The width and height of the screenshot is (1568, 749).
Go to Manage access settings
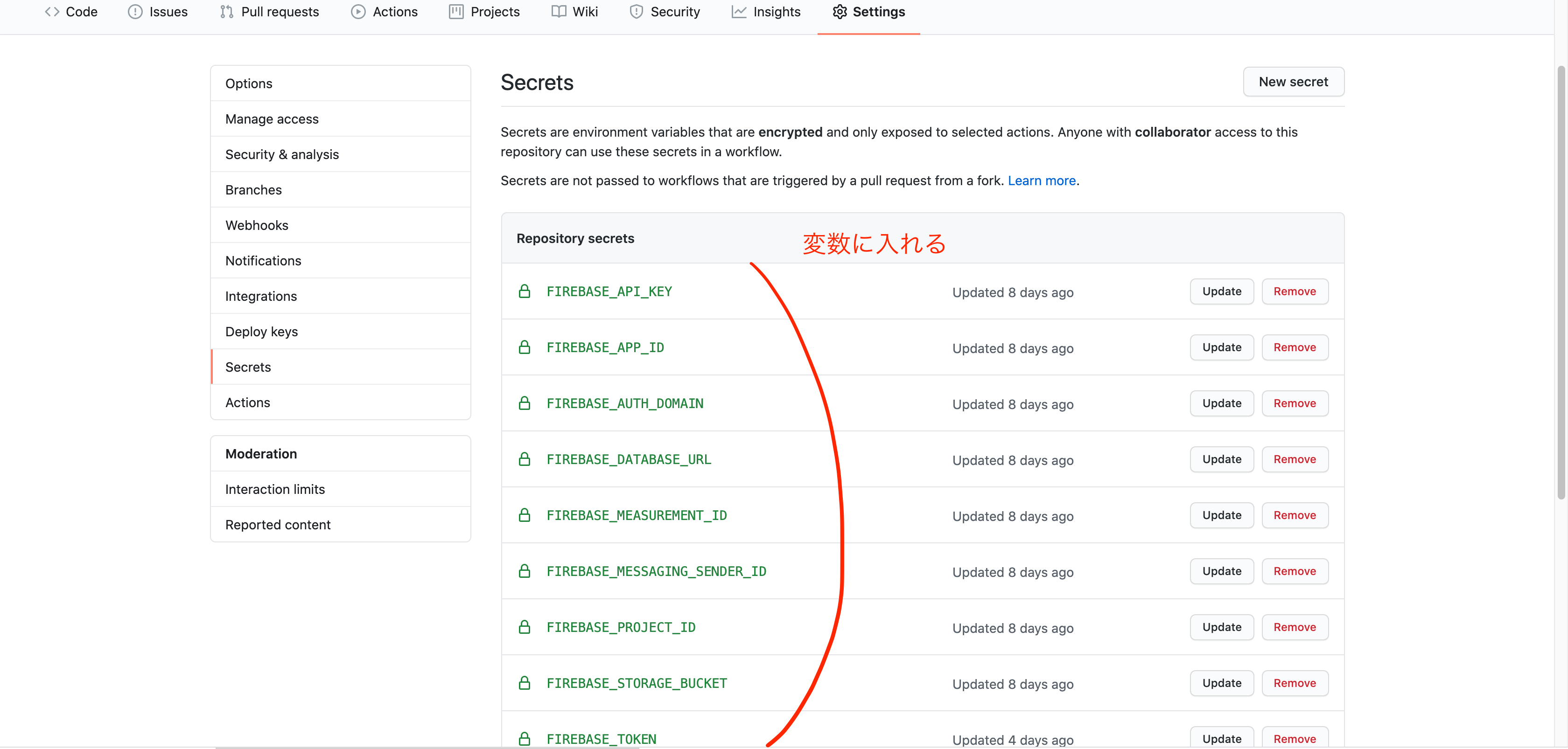(272, 118)
